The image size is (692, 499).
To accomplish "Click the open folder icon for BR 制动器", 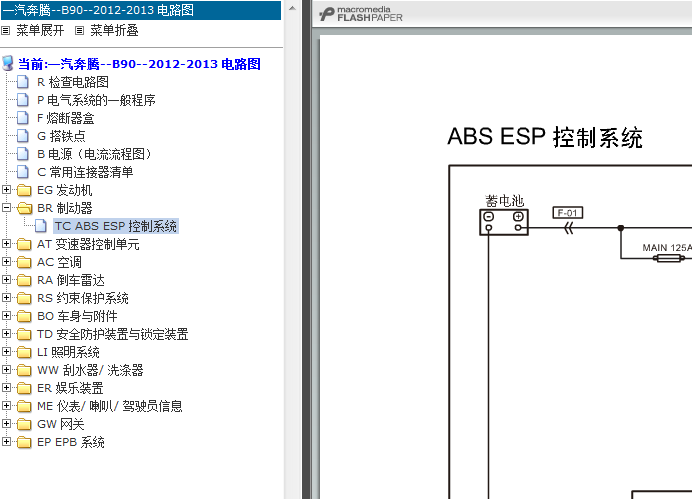I will (x=25, y=208).
